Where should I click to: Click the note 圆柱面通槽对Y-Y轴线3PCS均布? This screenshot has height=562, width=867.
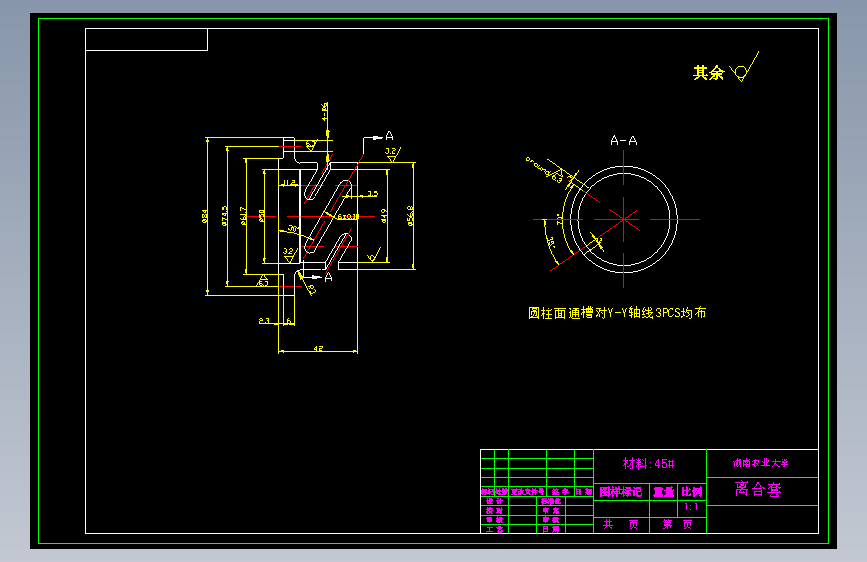coord(617,313)
